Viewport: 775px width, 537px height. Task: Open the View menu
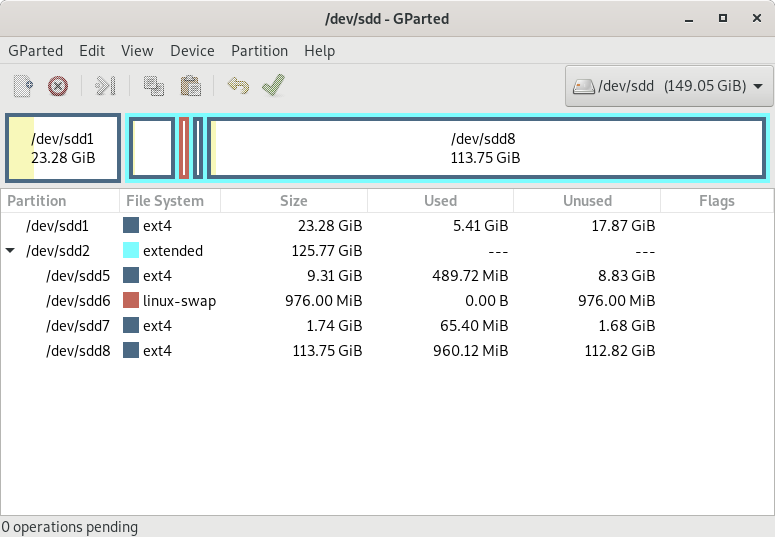tap(137, 51)
